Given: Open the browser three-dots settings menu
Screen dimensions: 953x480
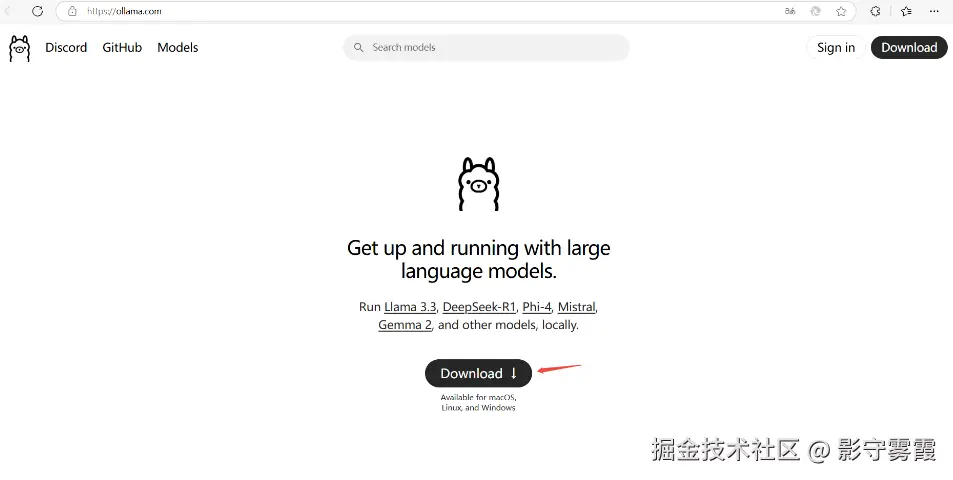Looking at the screenshot, I should click(935, 11).
